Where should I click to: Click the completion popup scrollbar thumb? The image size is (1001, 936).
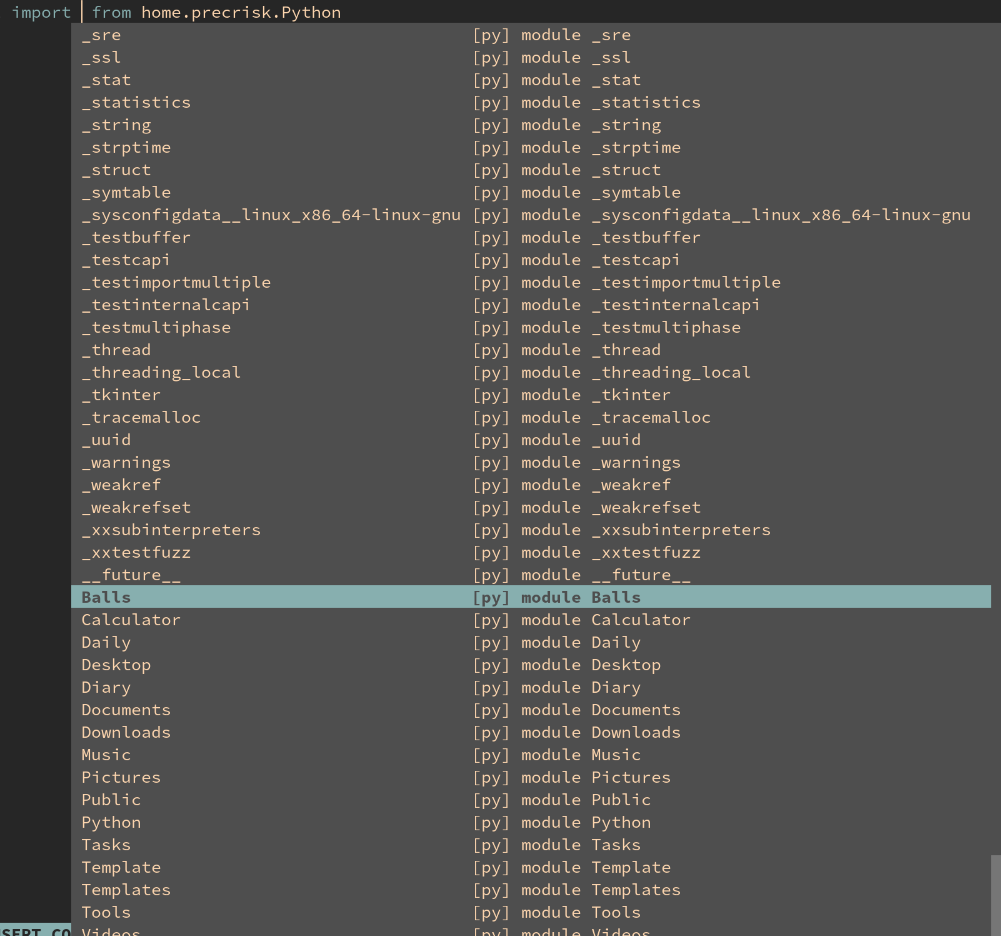click(x=996, y=896)
